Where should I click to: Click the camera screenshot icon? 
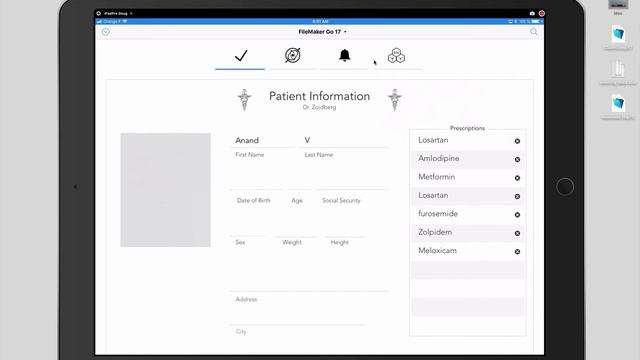(x=532, y=13)
